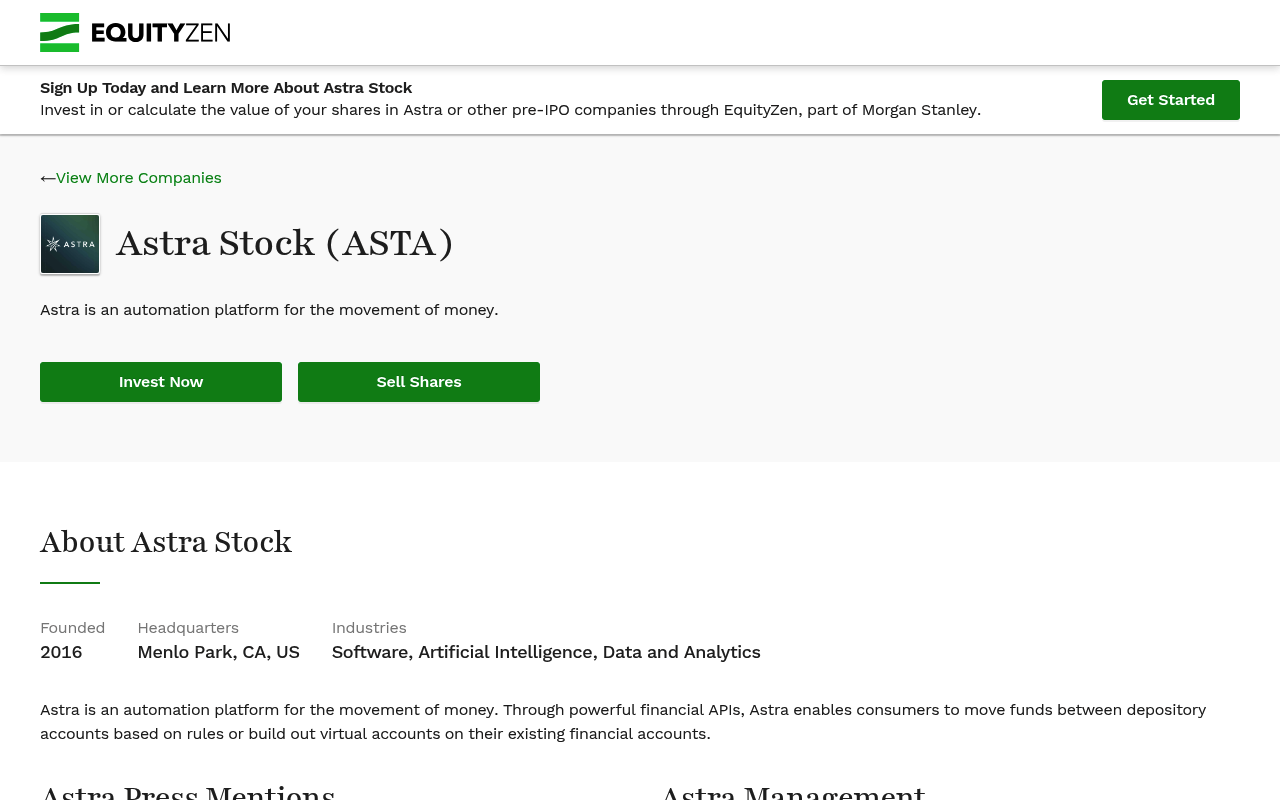Click the headquarters Menlo Park, CA, US
Viewport: 1280px width, 800px height.
[218, 652]
